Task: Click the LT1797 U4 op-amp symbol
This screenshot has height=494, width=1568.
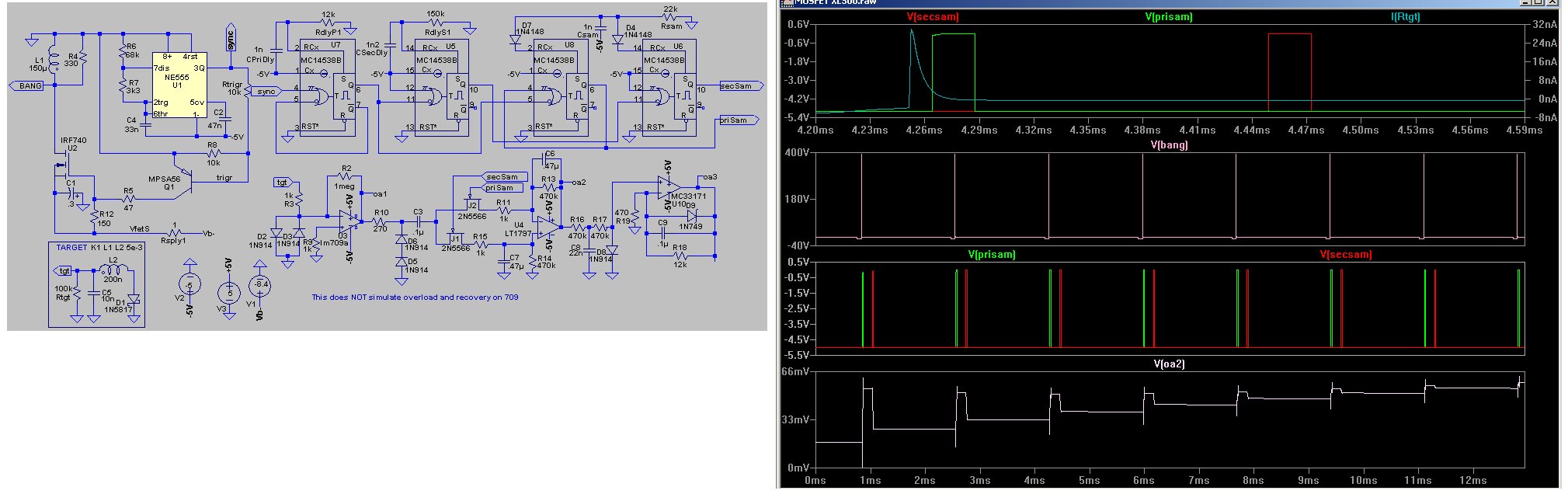Action: [546, 228]
